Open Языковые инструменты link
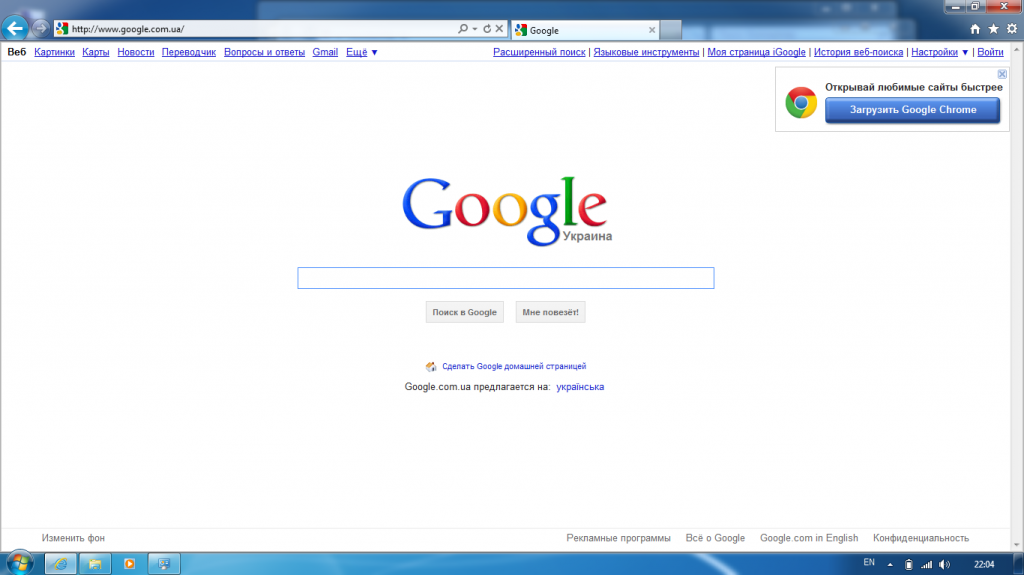1024x575 pixels. pyautogui.click(x=646, y=52)
